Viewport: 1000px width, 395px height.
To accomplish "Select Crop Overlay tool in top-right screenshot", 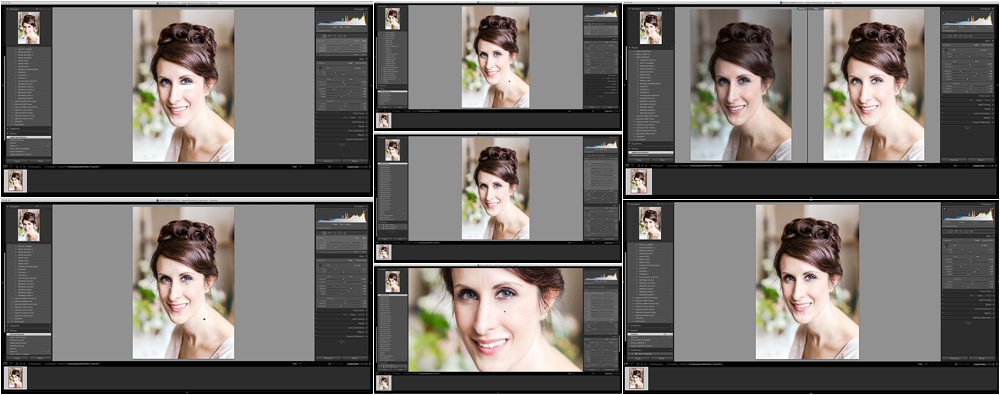I will tap(945, 36).
